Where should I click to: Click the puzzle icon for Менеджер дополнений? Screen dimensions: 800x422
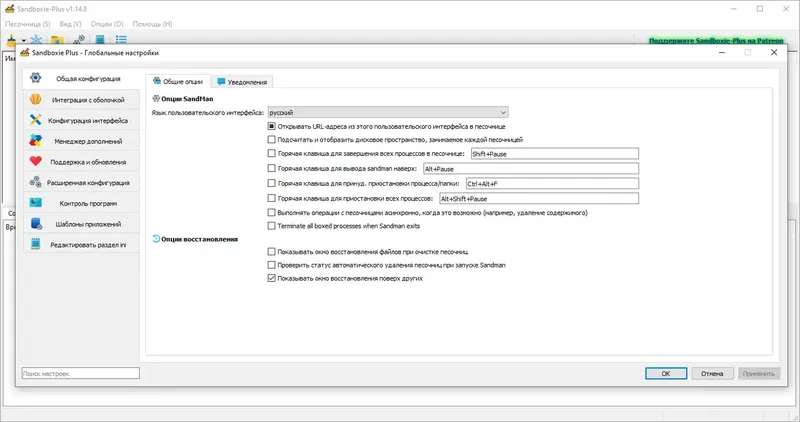point(36,141)
